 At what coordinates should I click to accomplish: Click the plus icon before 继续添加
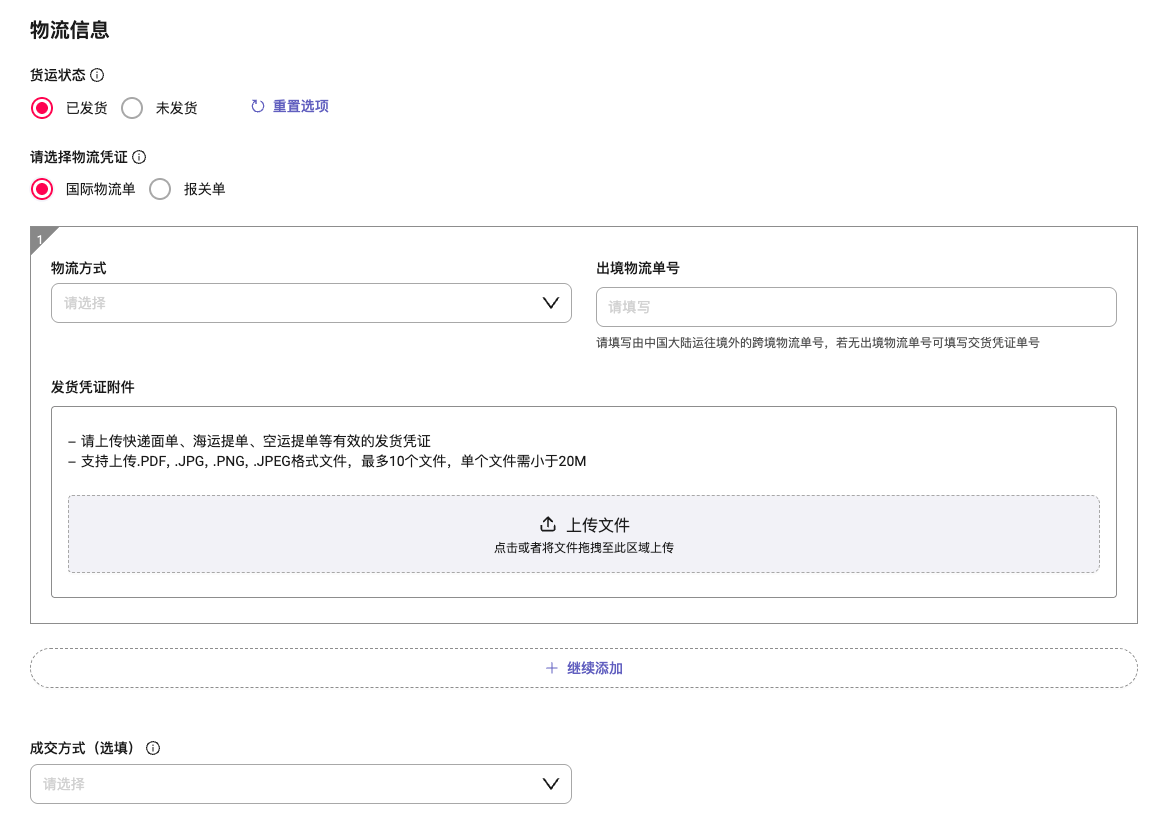coord(551,668)
